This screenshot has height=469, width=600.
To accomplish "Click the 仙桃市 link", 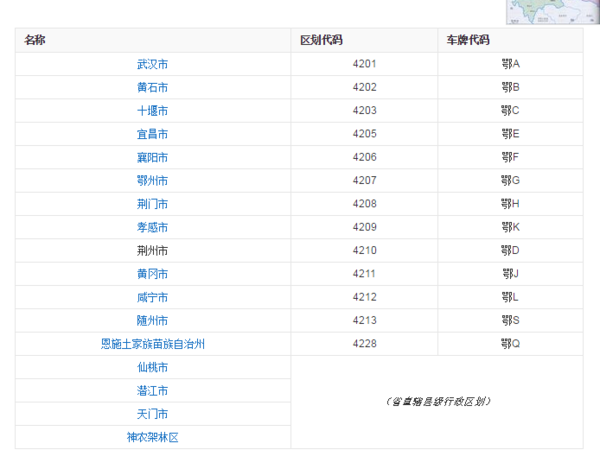I will coord(152,367).
